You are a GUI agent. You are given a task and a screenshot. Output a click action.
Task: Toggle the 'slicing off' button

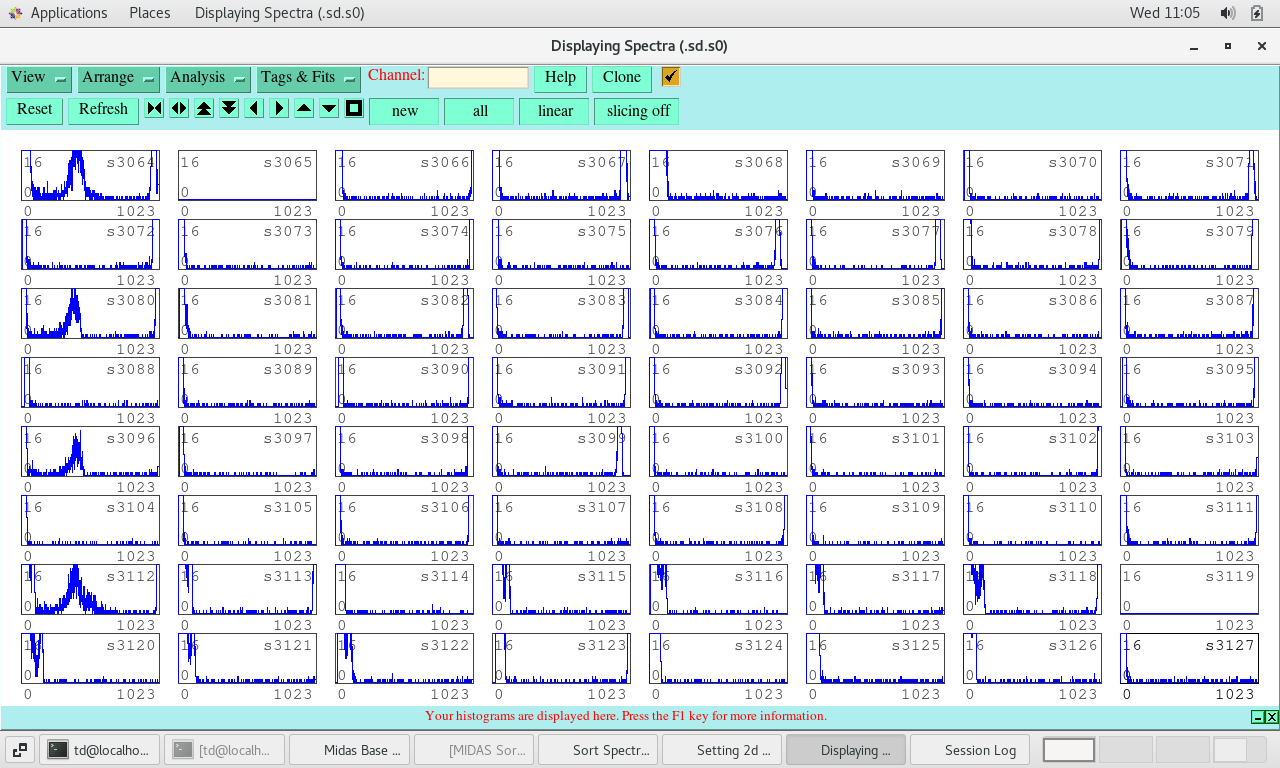(x=637, y=111)
